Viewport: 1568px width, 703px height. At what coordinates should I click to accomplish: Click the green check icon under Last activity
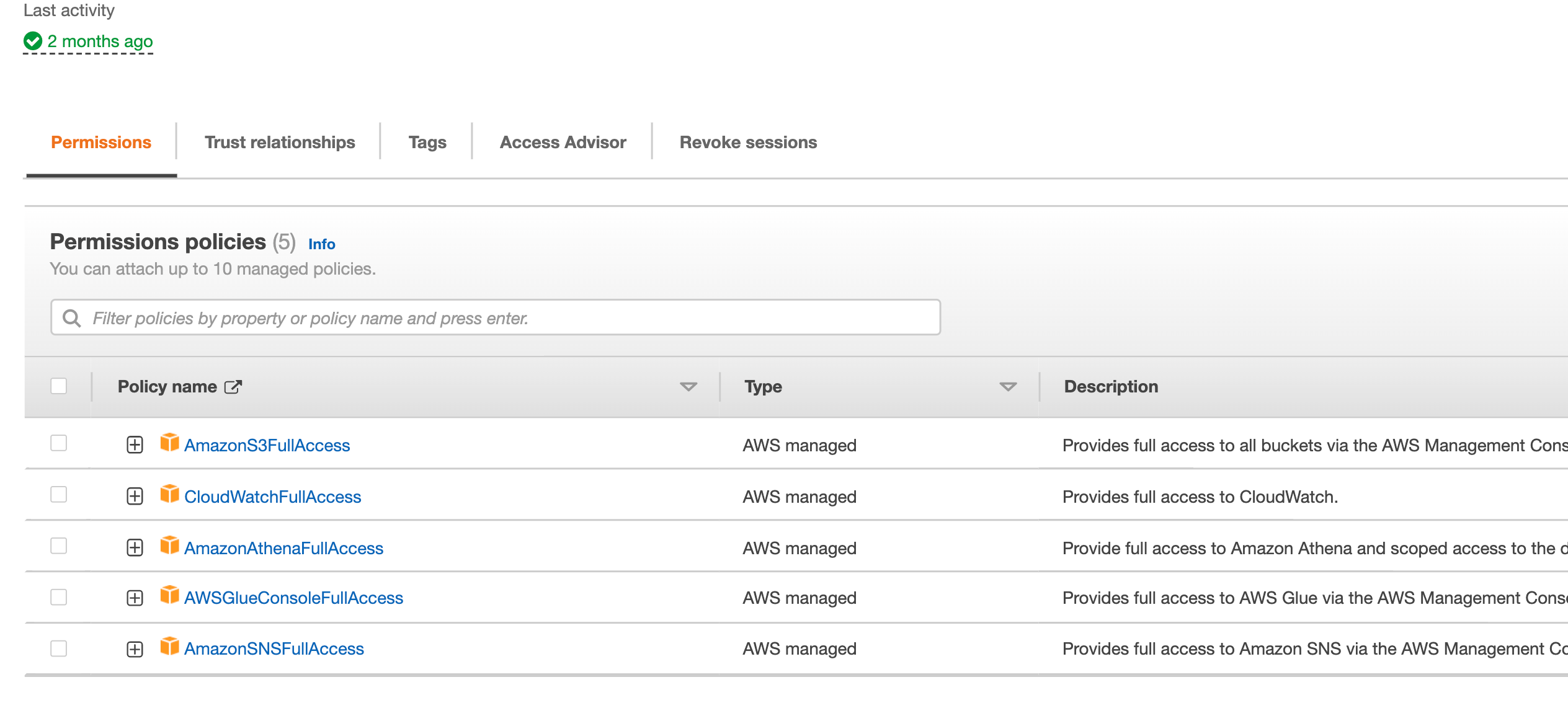[32, 42]
